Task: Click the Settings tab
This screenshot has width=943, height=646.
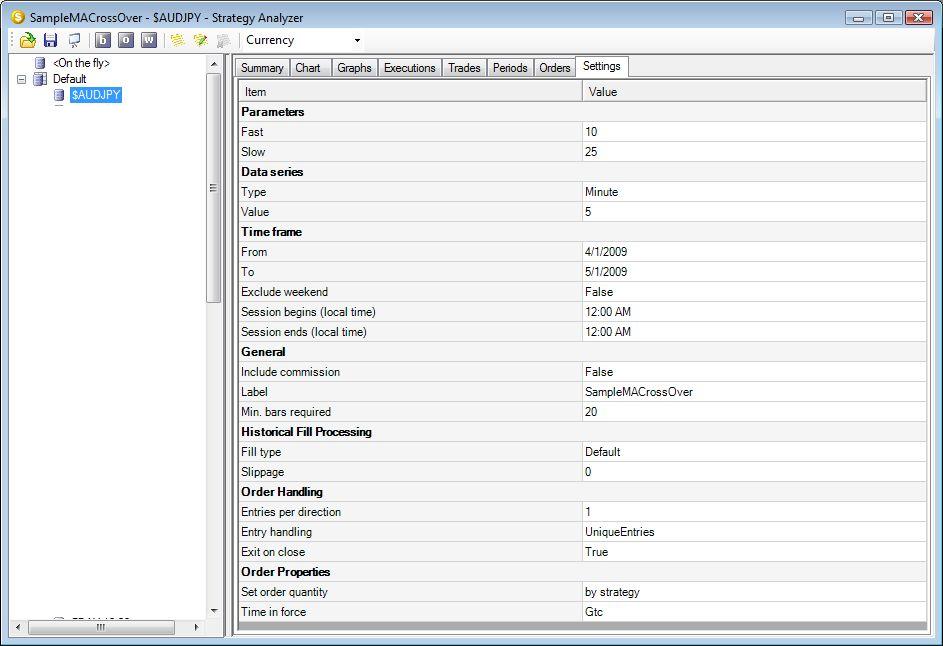Action: (601, 66)
